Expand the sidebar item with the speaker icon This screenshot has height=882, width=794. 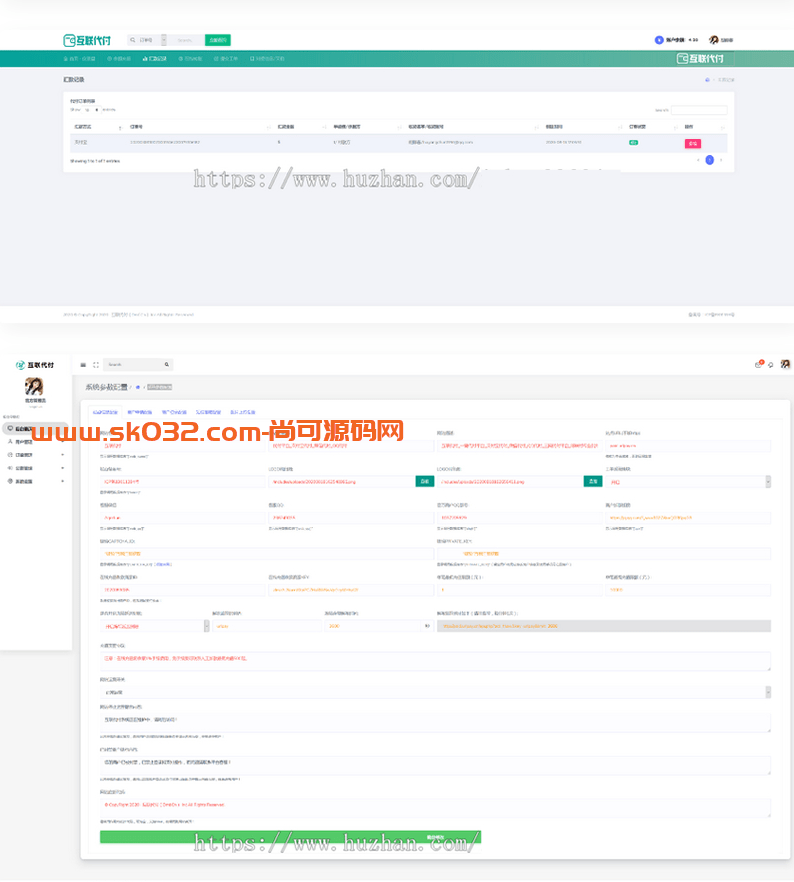pos(35,468)
